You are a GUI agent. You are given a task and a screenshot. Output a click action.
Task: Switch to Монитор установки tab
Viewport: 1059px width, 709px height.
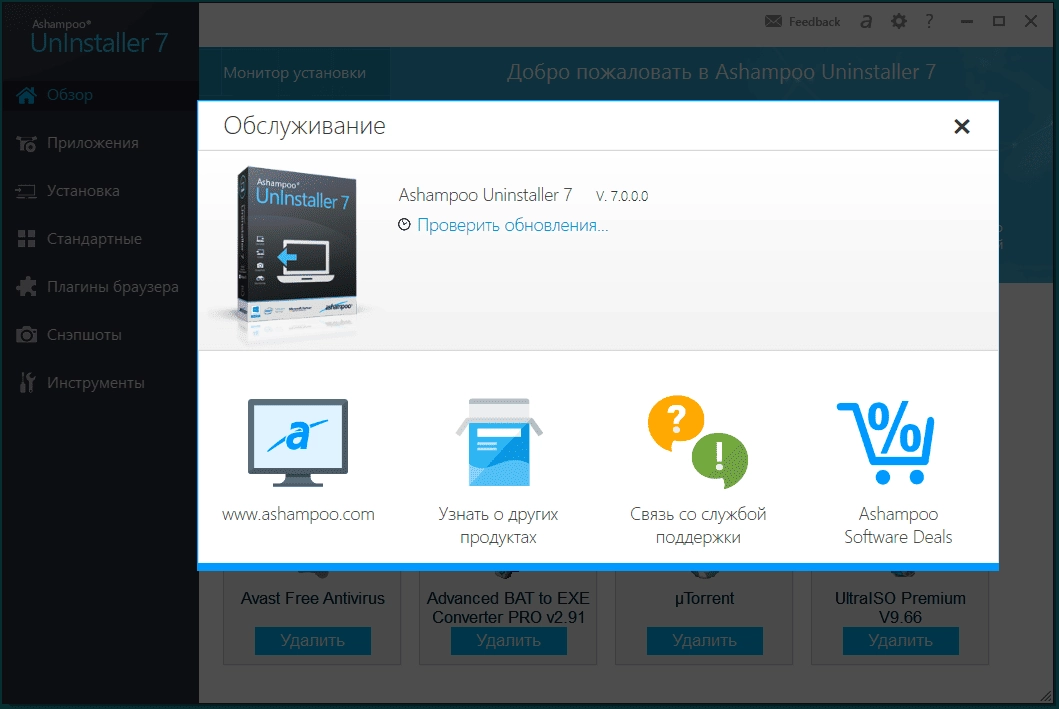(x=294, y=73)
